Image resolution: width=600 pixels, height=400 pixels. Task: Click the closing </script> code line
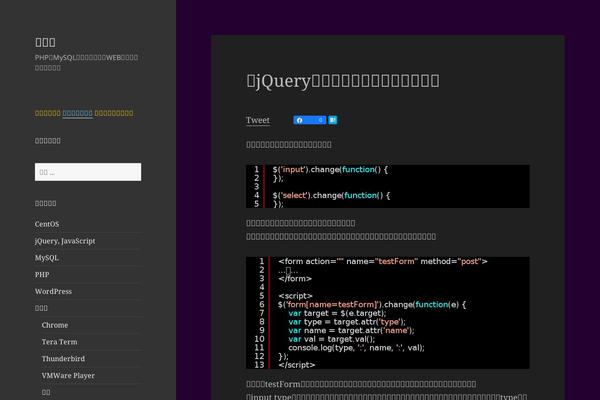pyautogui.click(x=297, y=365)
